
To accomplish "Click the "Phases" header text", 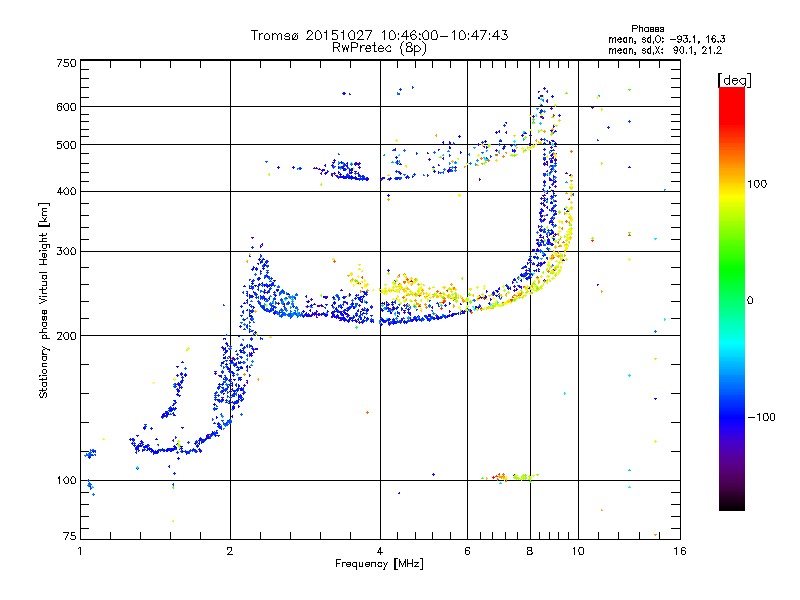I will point(647,29).
